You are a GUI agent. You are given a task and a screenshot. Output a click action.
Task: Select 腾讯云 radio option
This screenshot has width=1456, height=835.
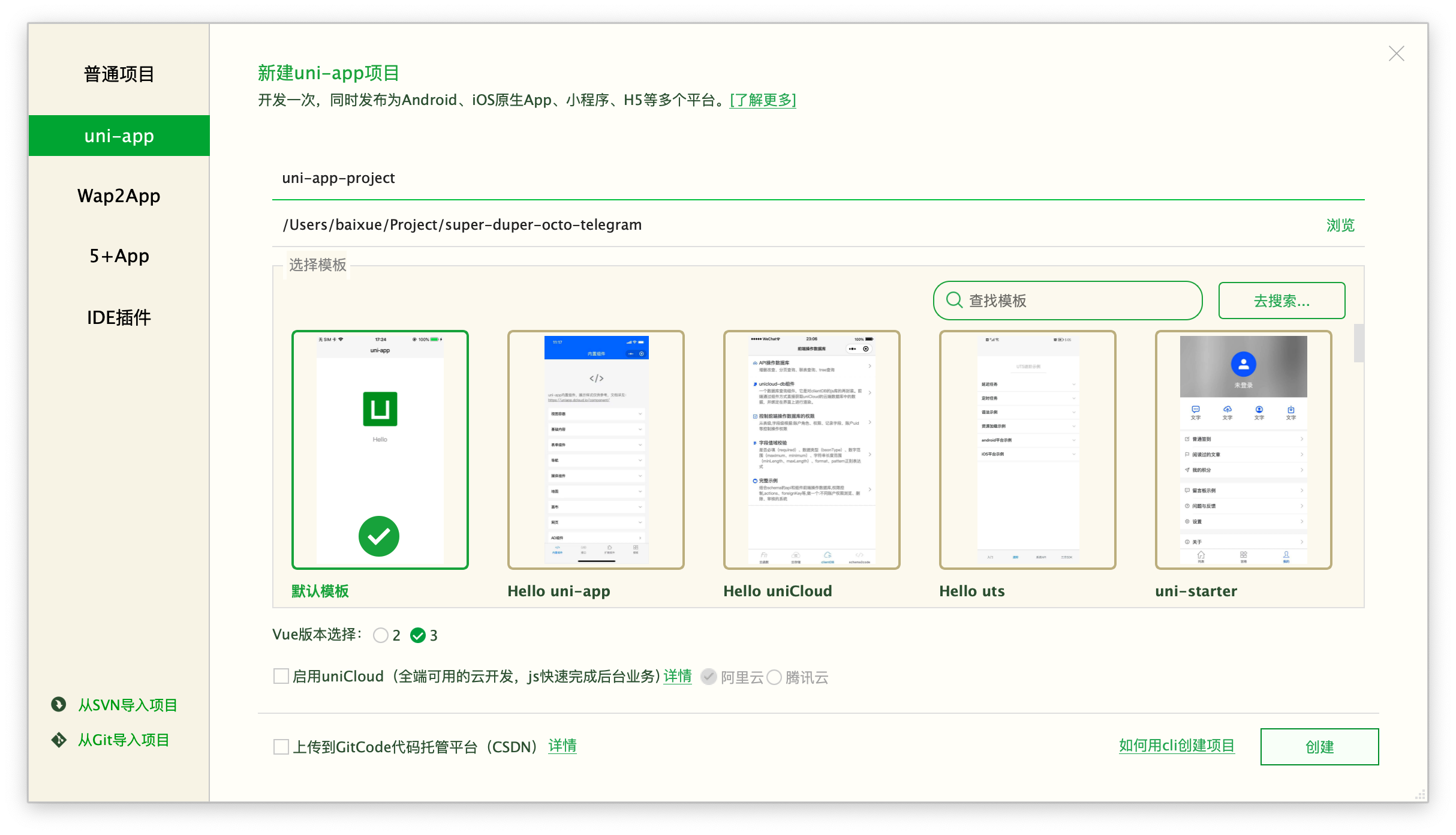pos(774,677)
